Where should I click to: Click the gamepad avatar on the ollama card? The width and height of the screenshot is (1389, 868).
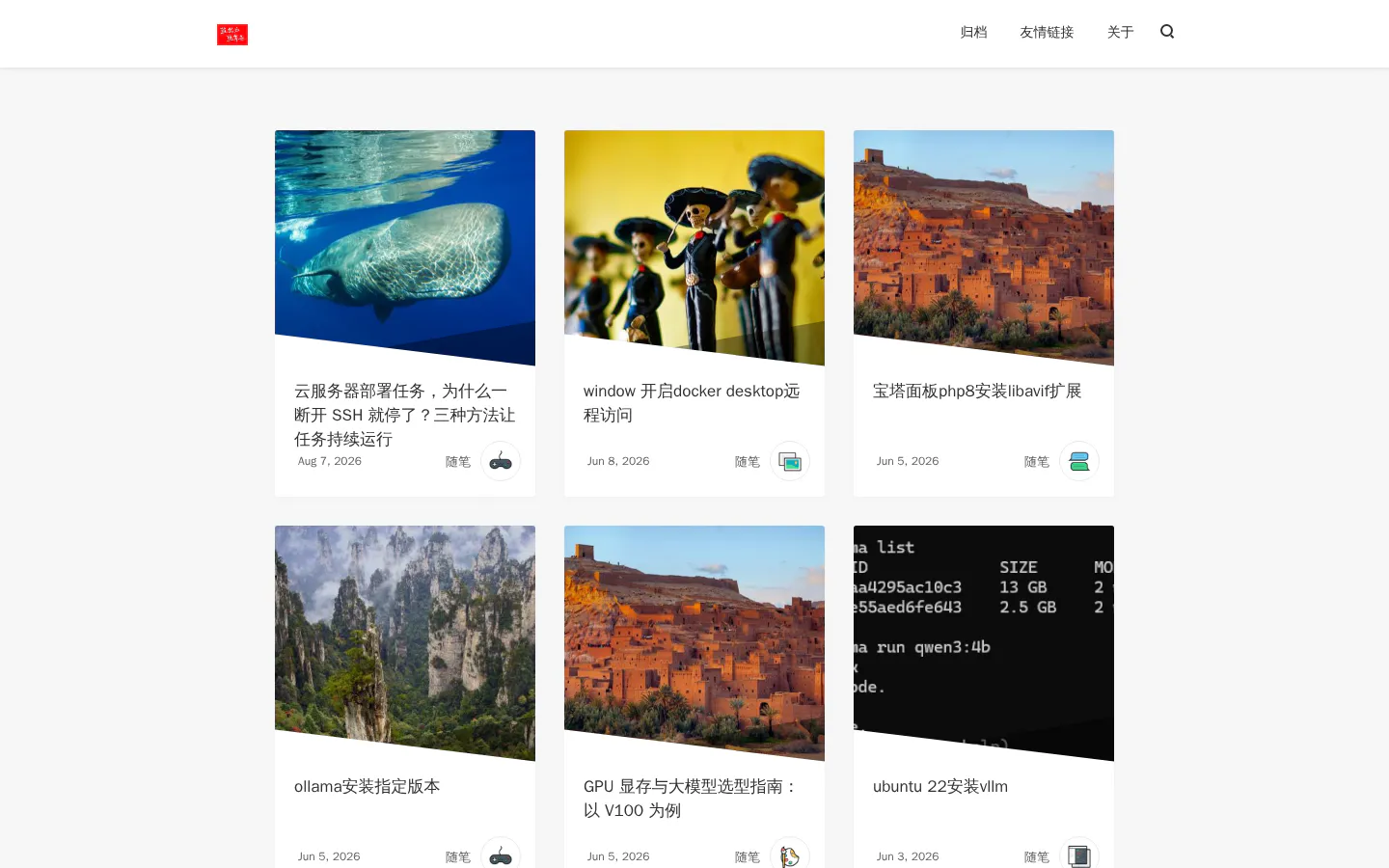click(501, 853)
